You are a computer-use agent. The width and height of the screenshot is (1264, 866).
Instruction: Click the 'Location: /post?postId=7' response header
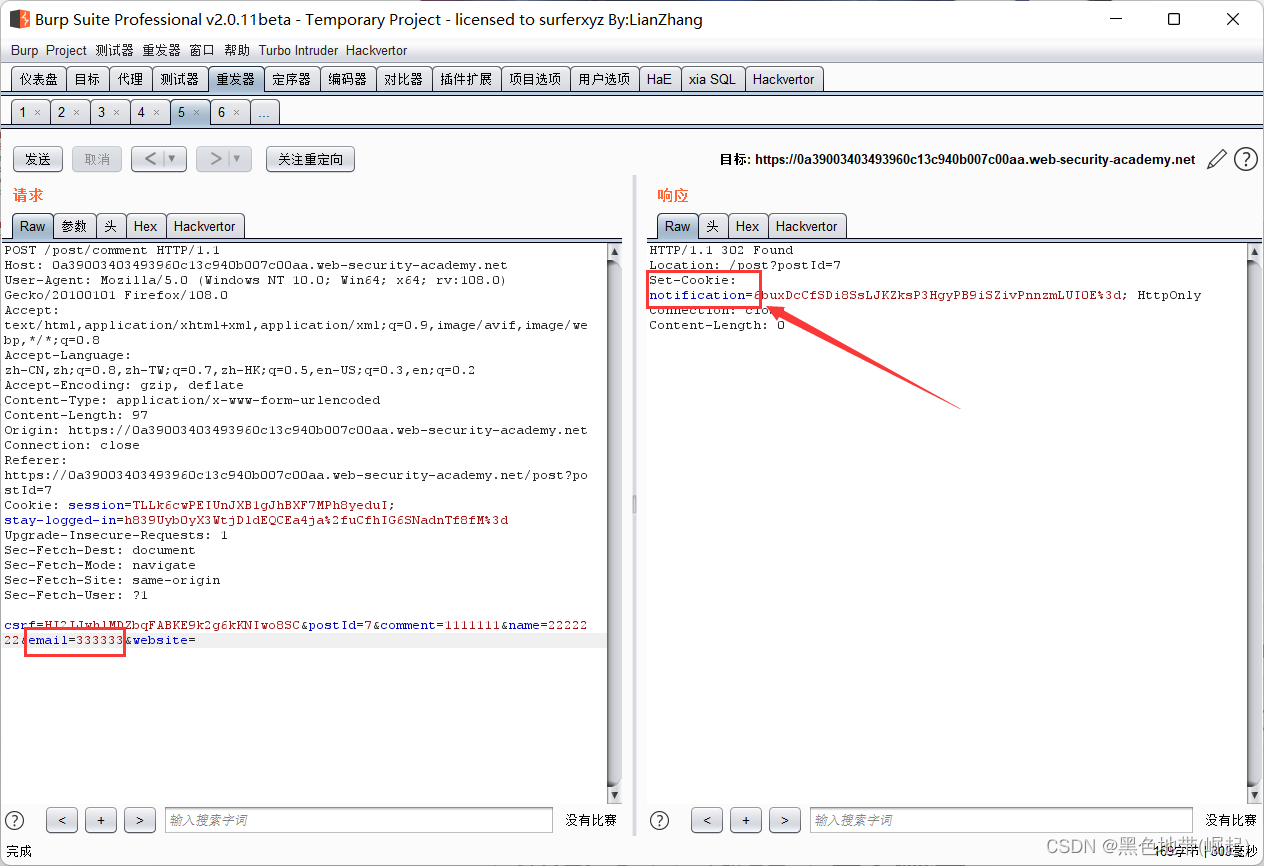click(x=745, y=265)
